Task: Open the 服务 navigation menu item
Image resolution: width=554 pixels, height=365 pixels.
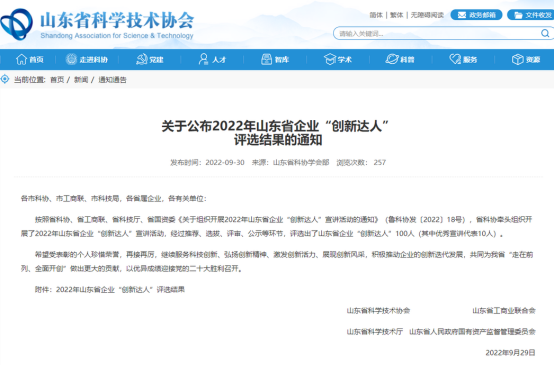Action: pyautogui.click(x=463, y=59)
